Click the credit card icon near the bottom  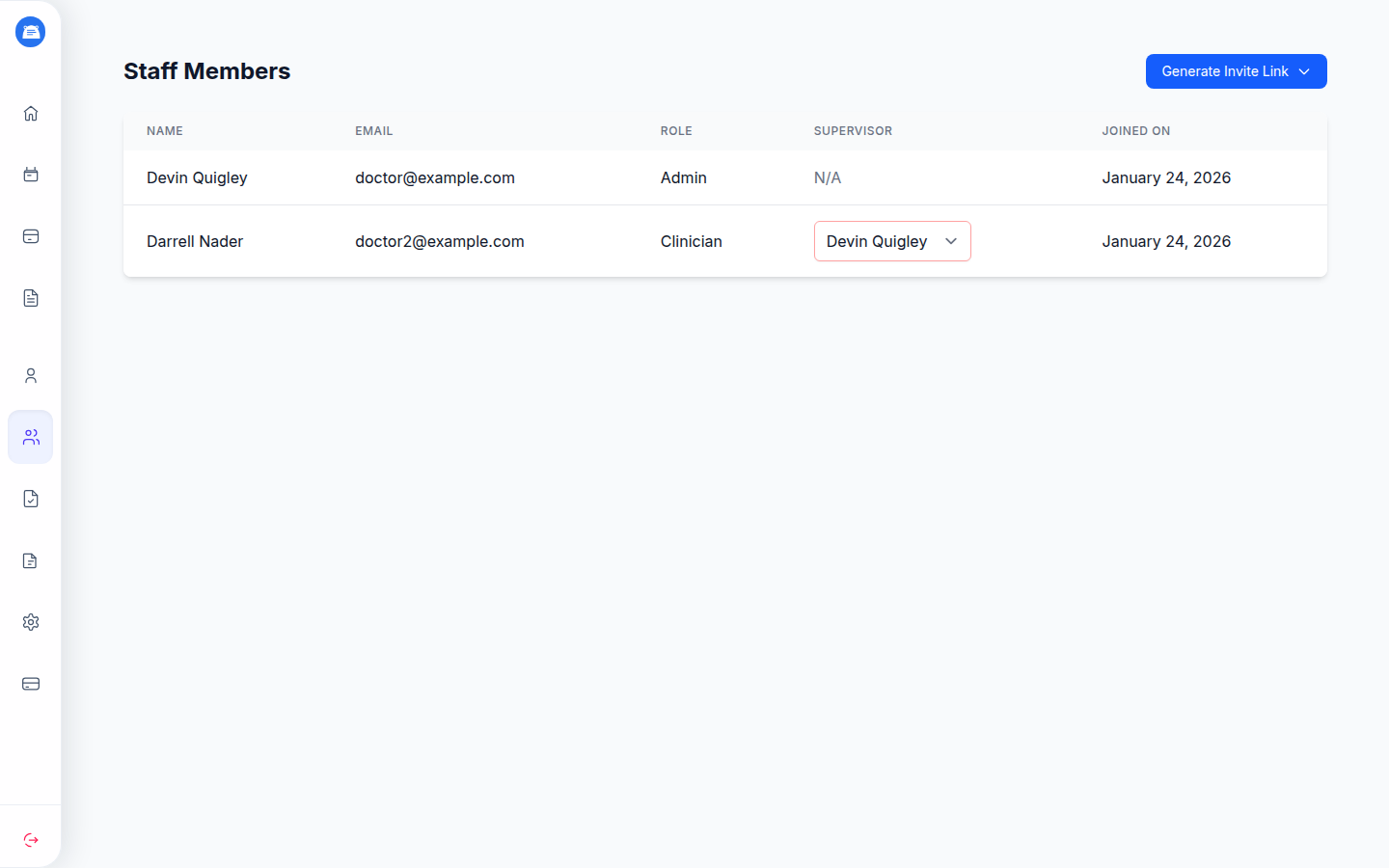click(30, 684)
